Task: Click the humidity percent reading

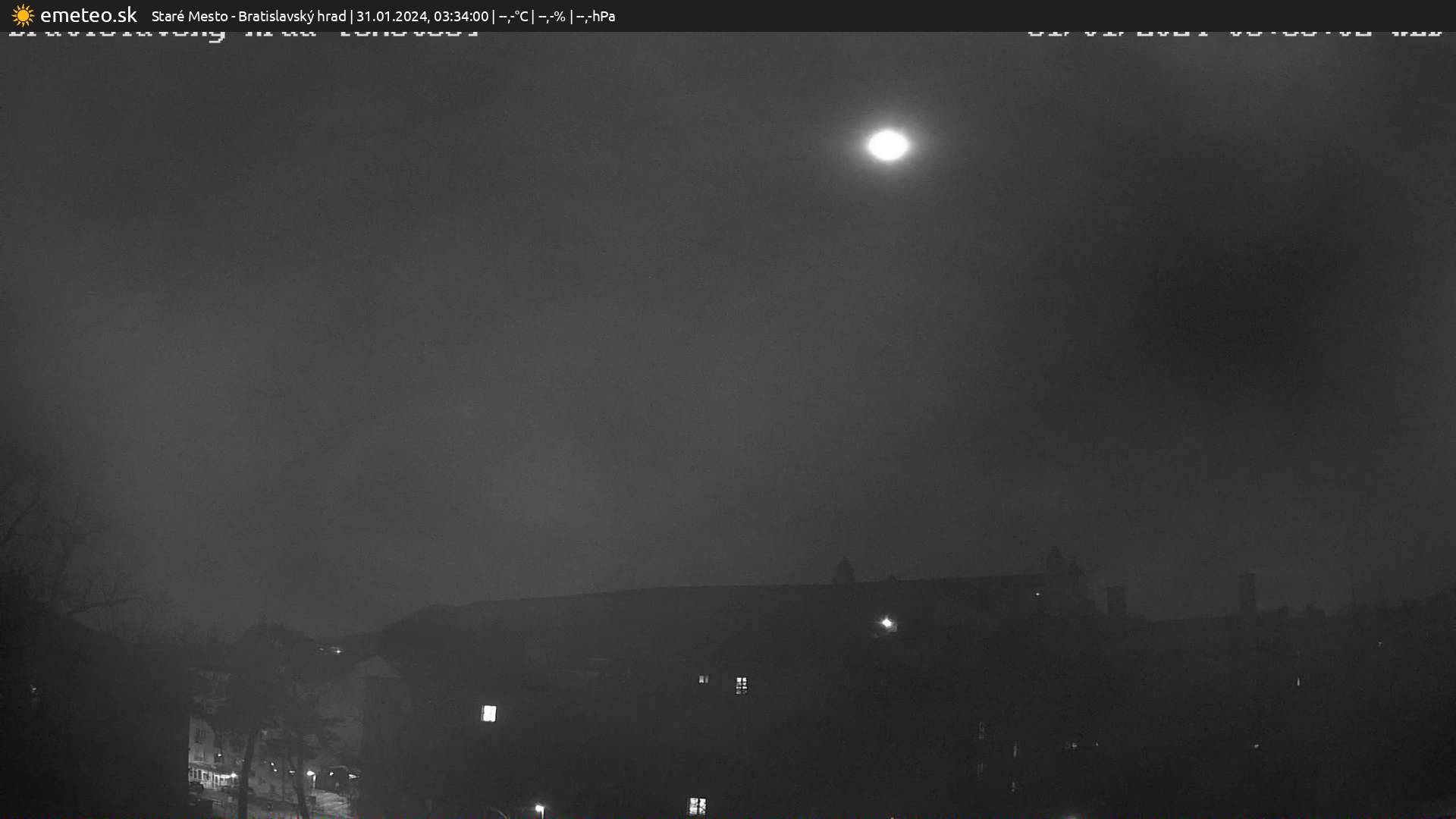Action: [x=551, y=17]
